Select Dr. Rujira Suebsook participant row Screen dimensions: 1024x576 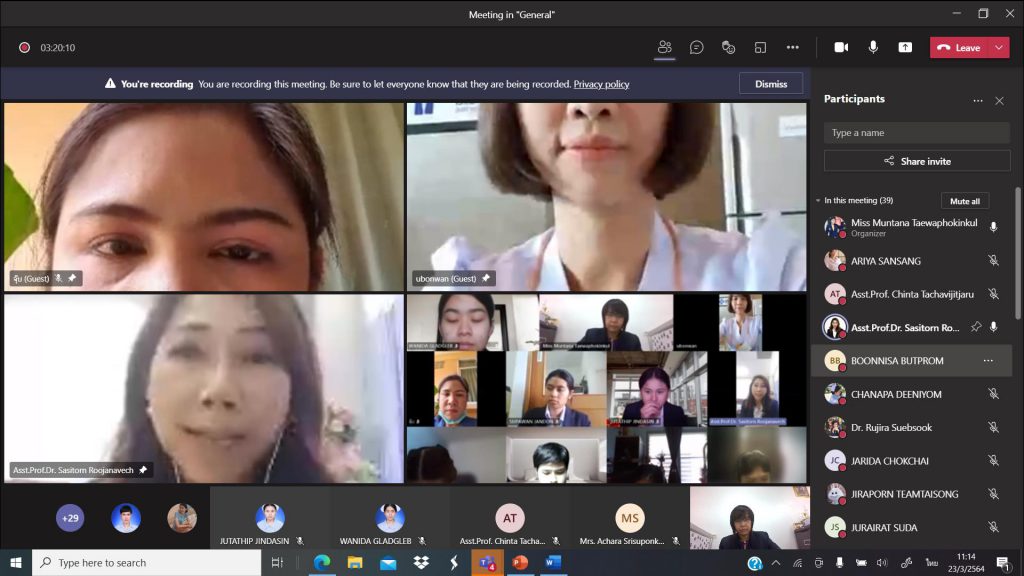pyautogui.click(x=912, y=427)
